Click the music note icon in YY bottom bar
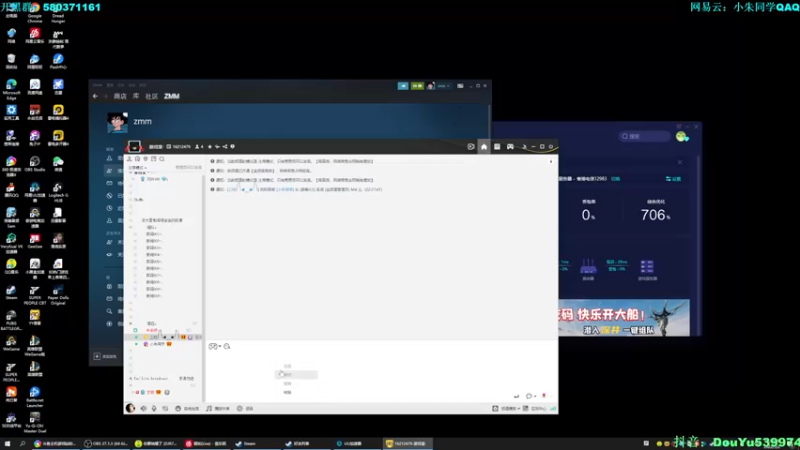The height and width of the screenshot is (450, 800). click(x=209, y=408)
